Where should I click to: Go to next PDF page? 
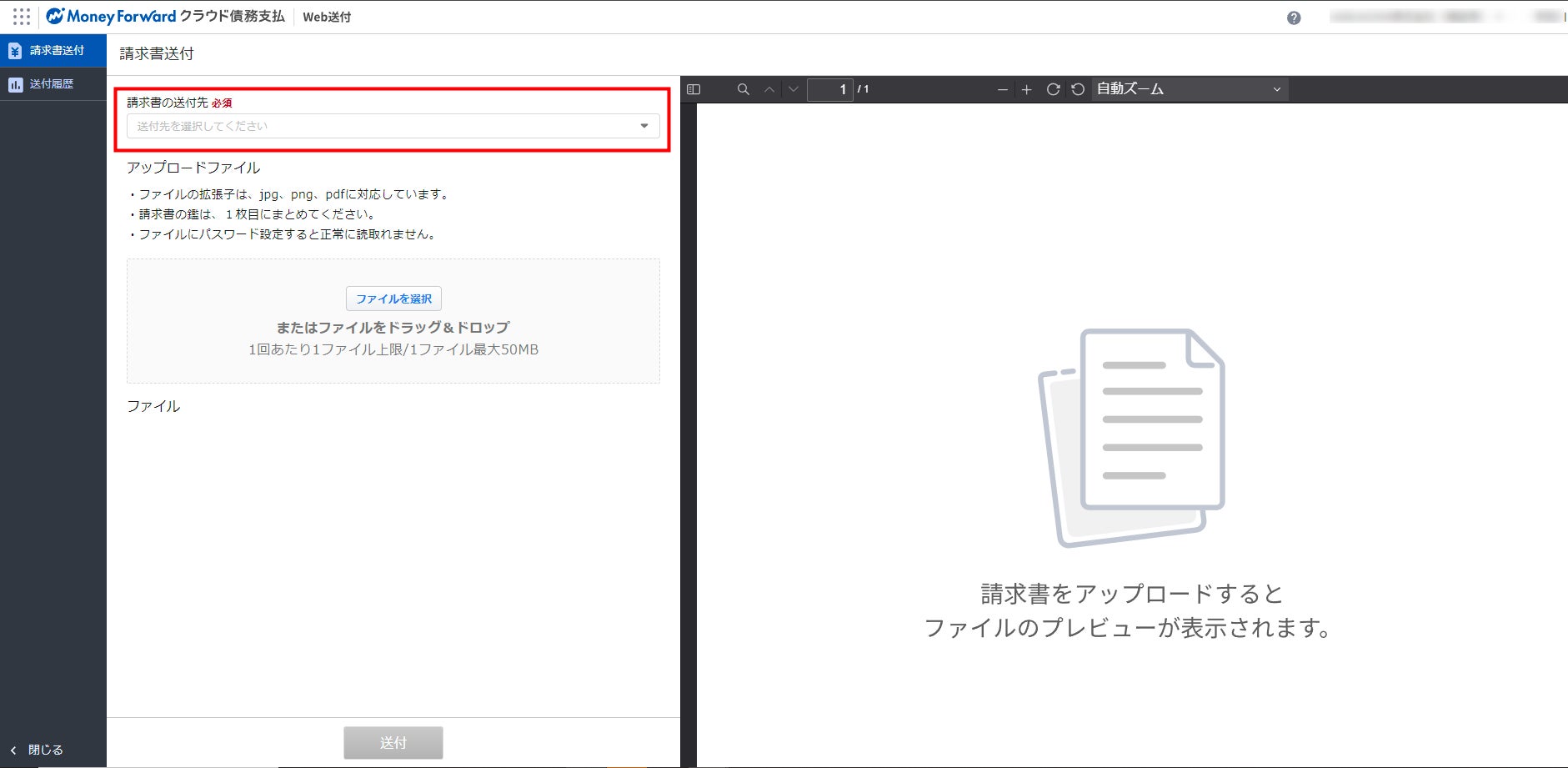(793, 89)
